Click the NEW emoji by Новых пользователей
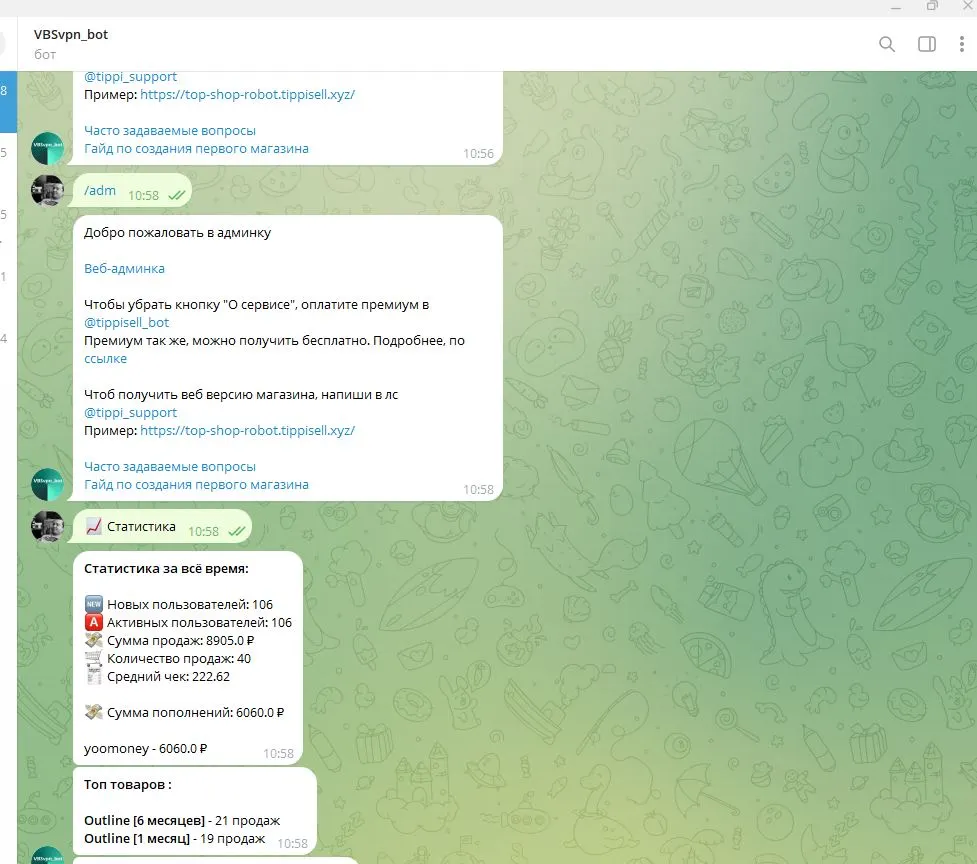The image size is (977, 864). point(93,604)
